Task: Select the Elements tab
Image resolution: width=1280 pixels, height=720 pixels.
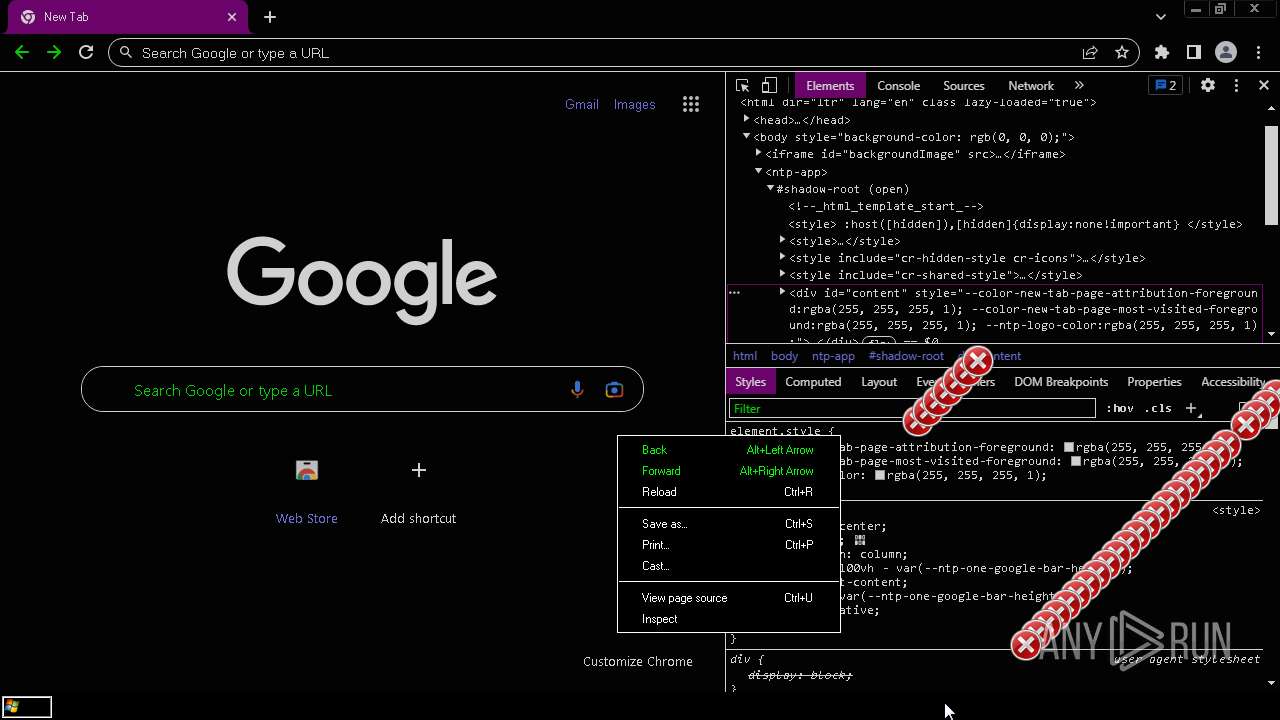Action: (x=830, y=86)
